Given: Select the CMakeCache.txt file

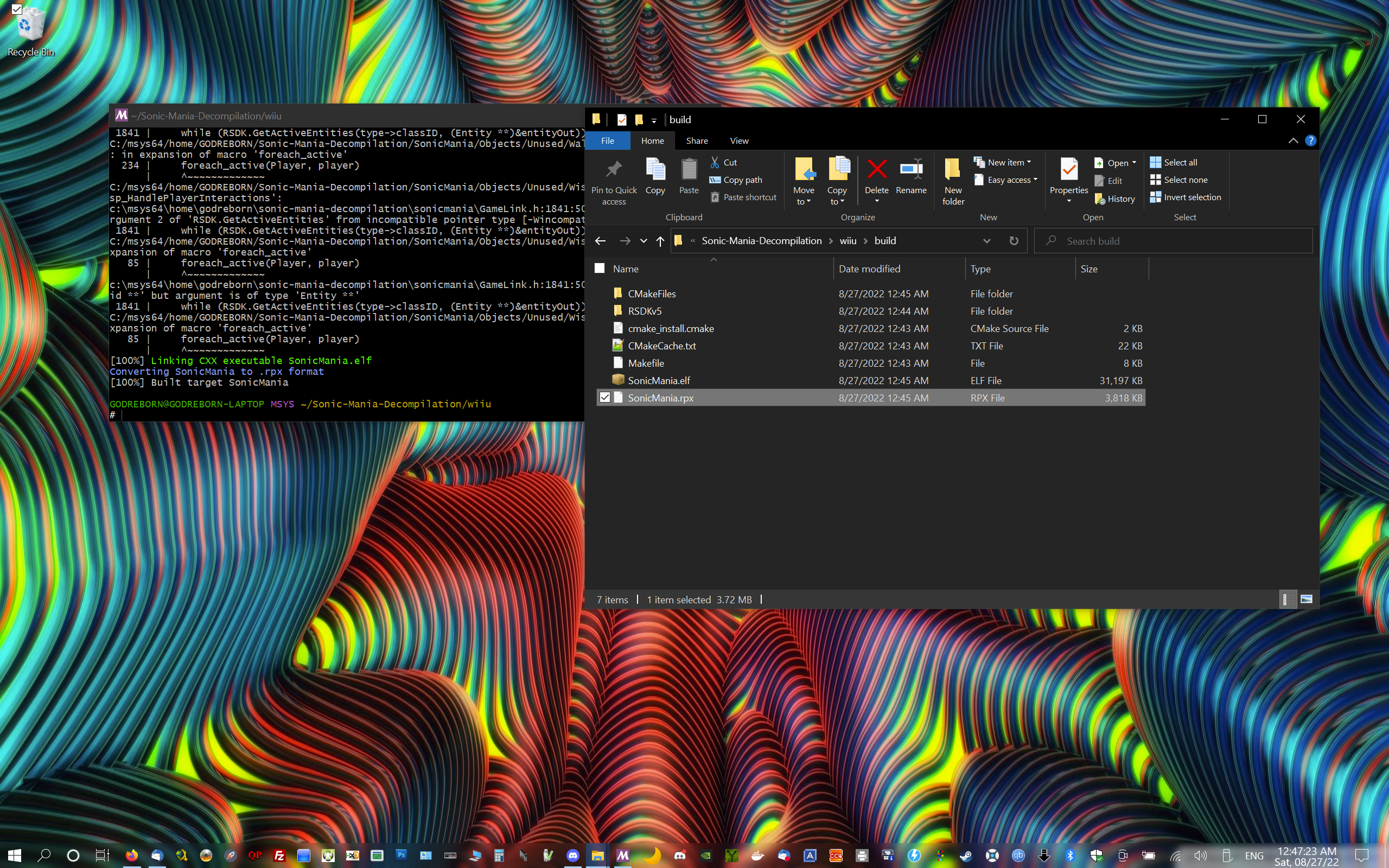Looking at the screenshot, I should 871,346.
